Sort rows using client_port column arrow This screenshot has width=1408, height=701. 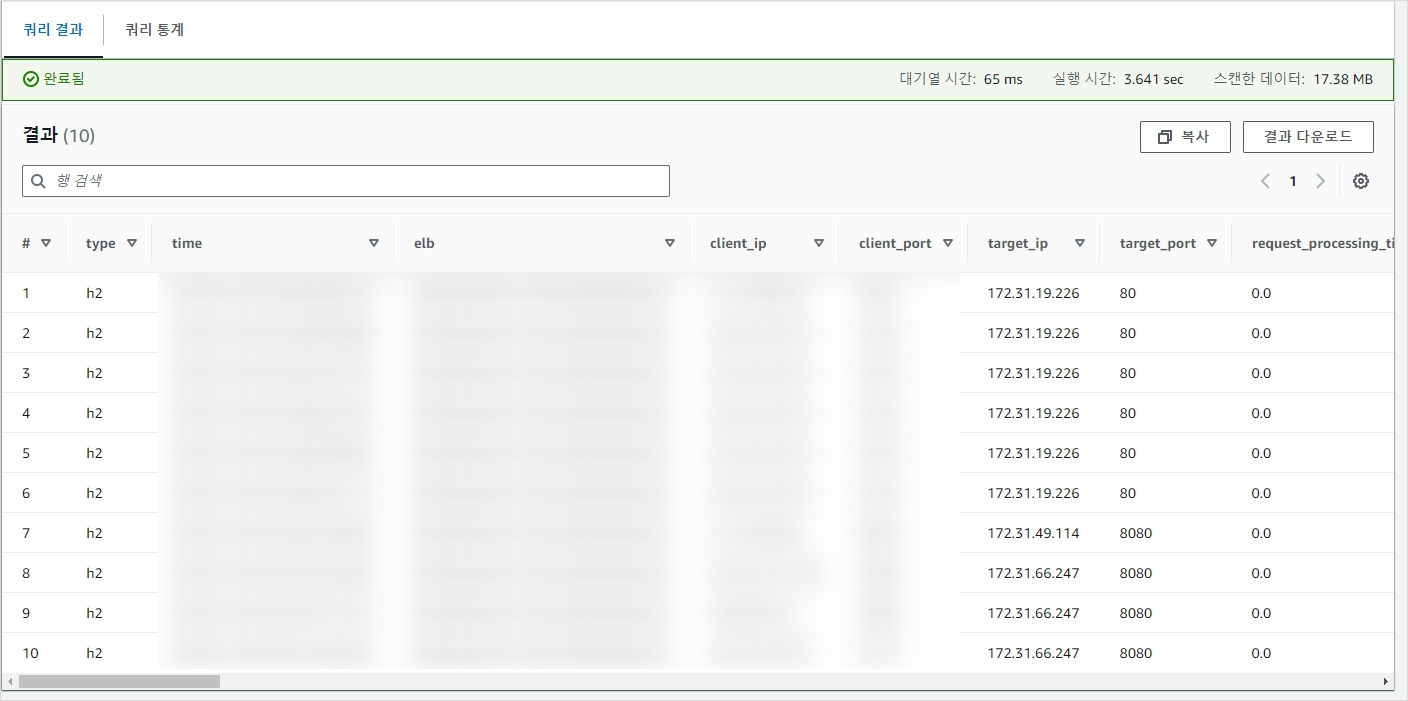(948, 243)
